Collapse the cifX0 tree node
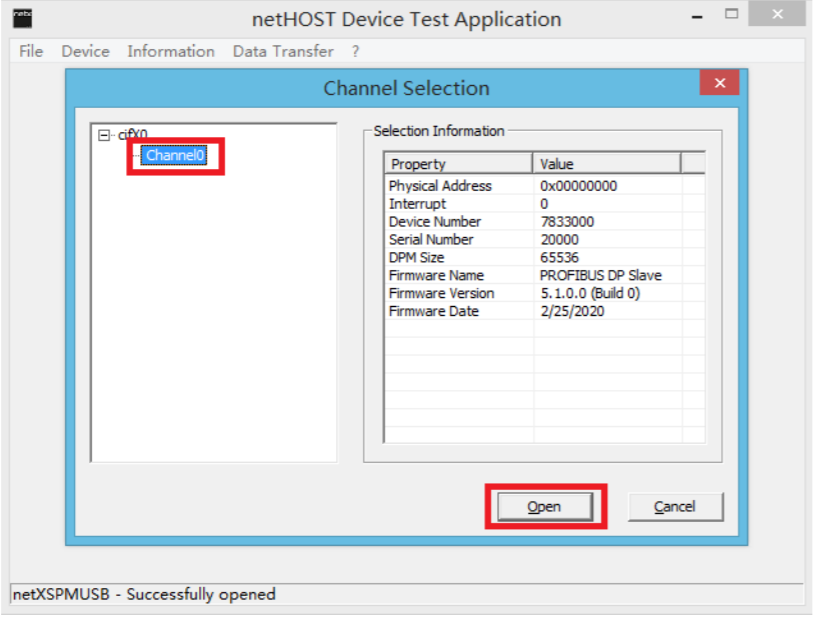This screenshot has width=816, height=619. (104, 136)
